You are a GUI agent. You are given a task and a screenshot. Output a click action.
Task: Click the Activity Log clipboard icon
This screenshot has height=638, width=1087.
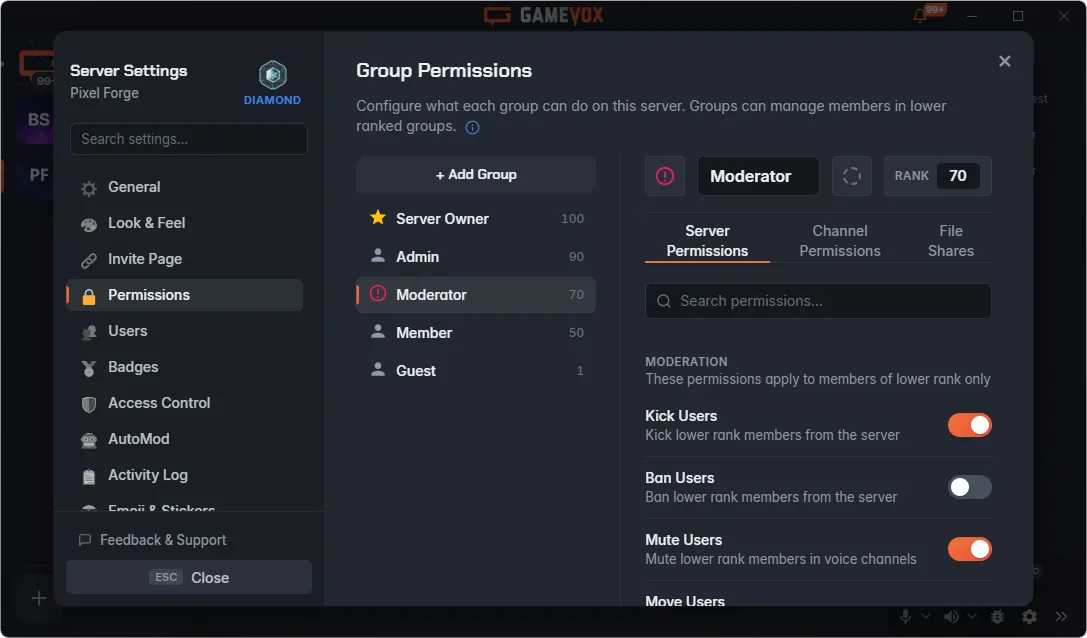point(89,476)
